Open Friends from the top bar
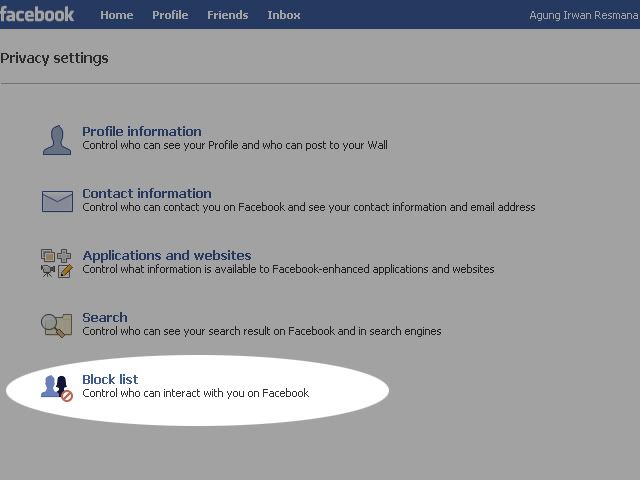 [227, 15]
